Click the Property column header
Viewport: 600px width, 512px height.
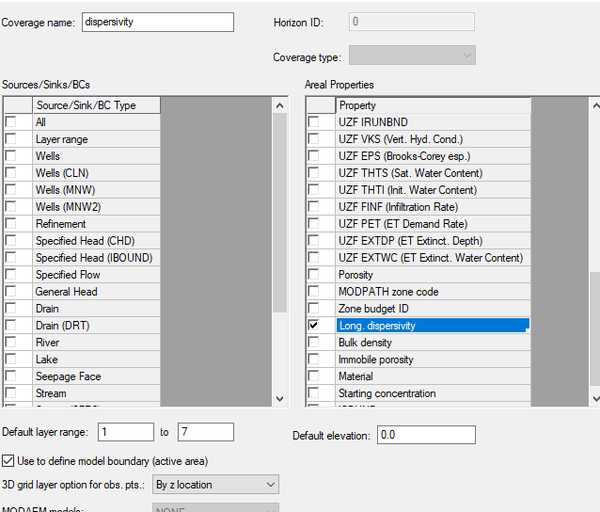pyautogui.click(x=432, y=105)
